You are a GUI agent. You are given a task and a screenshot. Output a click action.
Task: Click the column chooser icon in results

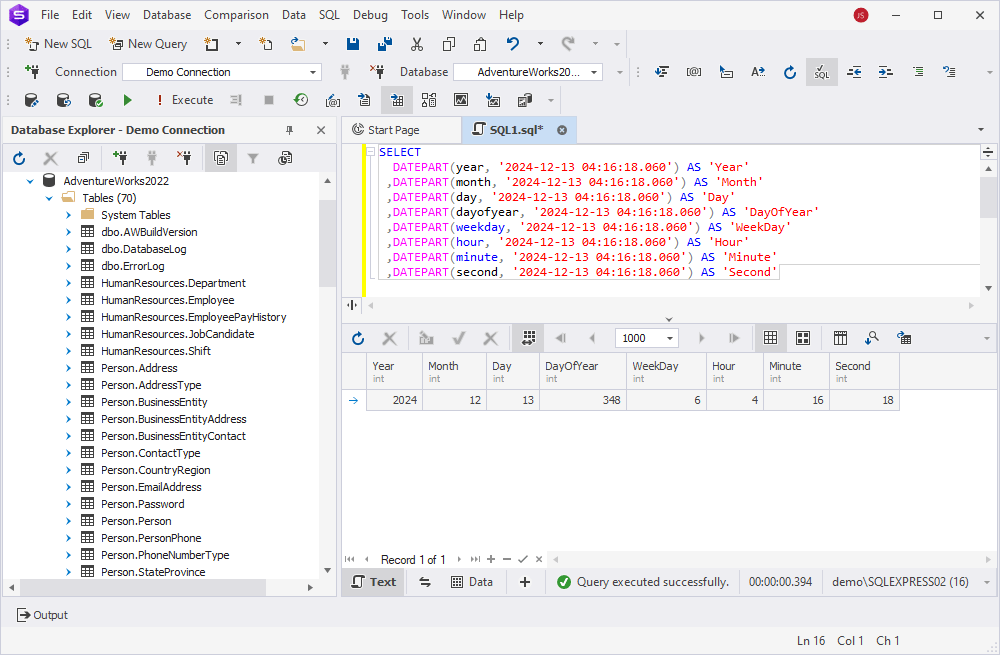coord(841,339)
